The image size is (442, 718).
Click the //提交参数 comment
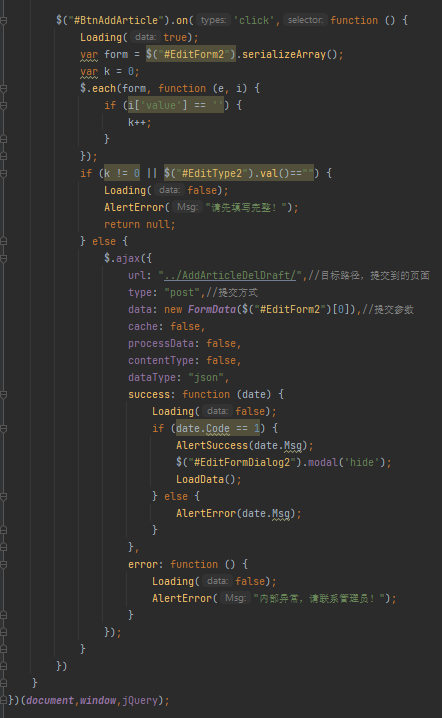(388, 310)
